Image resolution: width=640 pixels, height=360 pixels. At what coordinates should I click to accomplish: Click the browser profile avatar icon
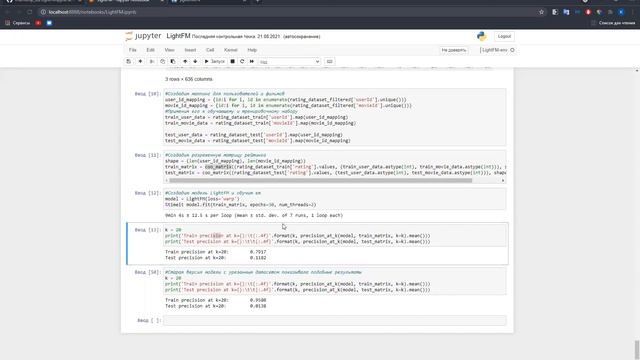621,12
